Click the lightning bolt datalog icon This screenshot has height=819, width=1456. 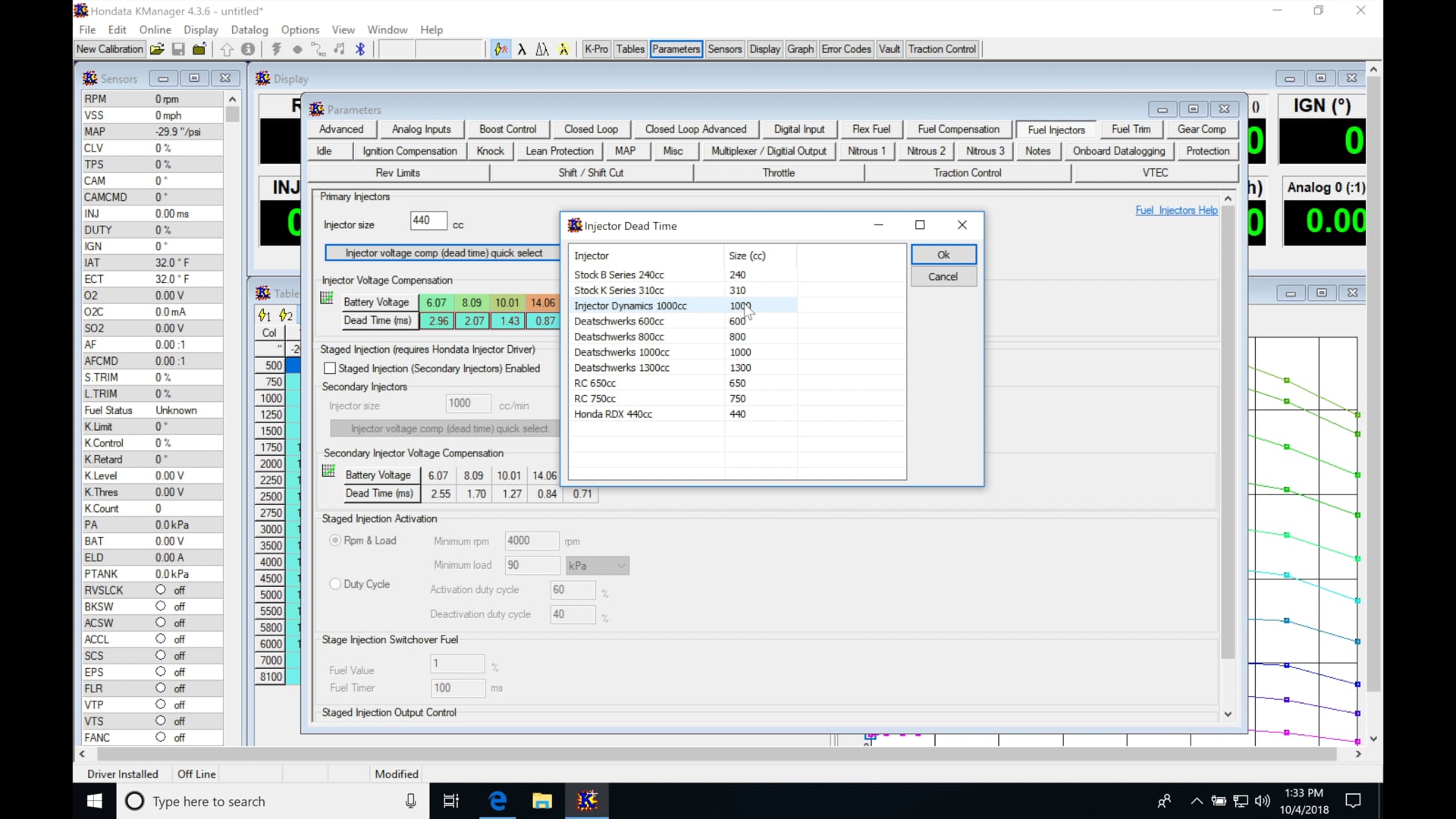276,49
